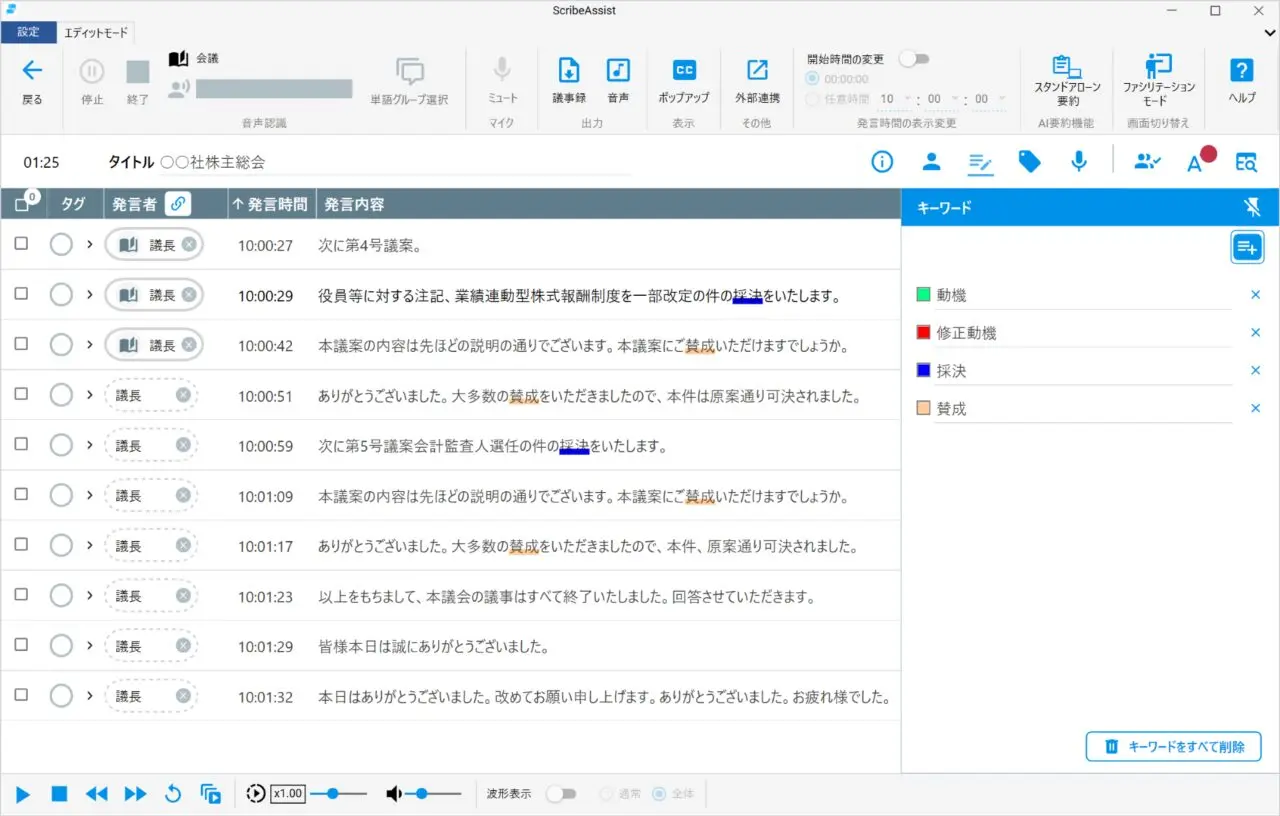Check the box for row 10:01:32

21,695
